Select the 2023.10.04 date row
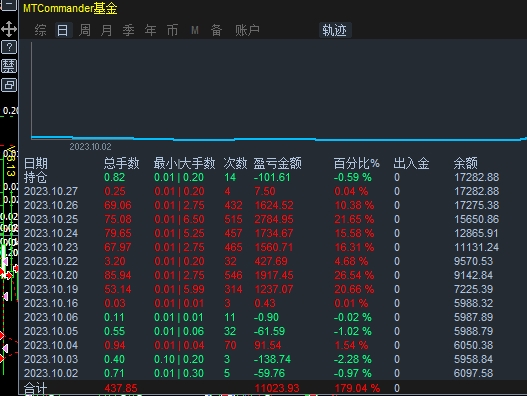The height and width of the screenshot is (396, 527). click(51, 345)
